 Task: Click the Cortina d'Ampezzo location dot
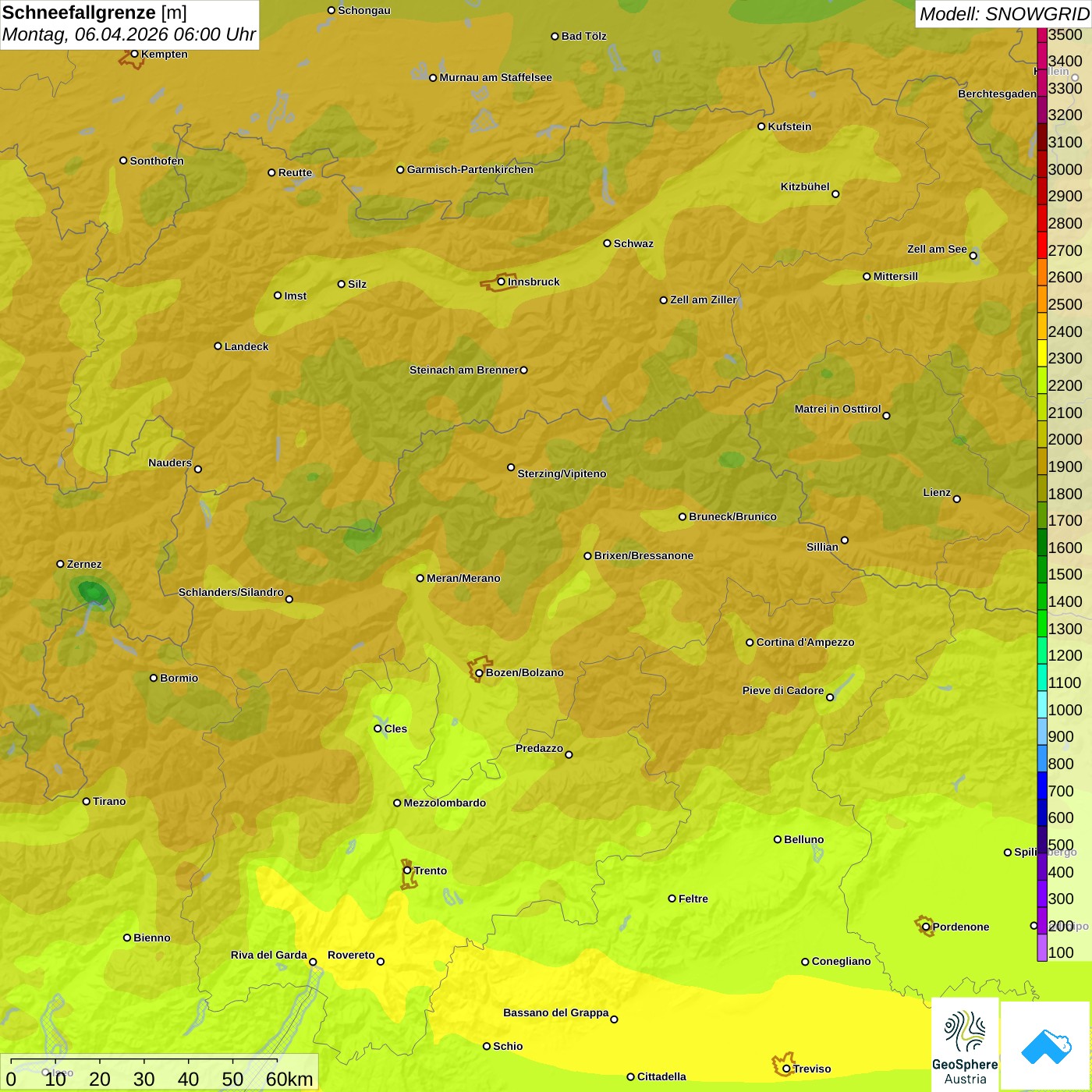[750, 643]
